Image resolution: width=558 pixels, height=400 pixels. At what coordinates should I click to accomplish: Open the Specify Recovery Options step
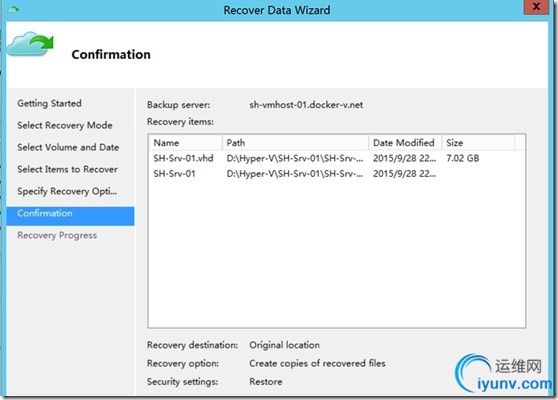click(x=67, y=191)
